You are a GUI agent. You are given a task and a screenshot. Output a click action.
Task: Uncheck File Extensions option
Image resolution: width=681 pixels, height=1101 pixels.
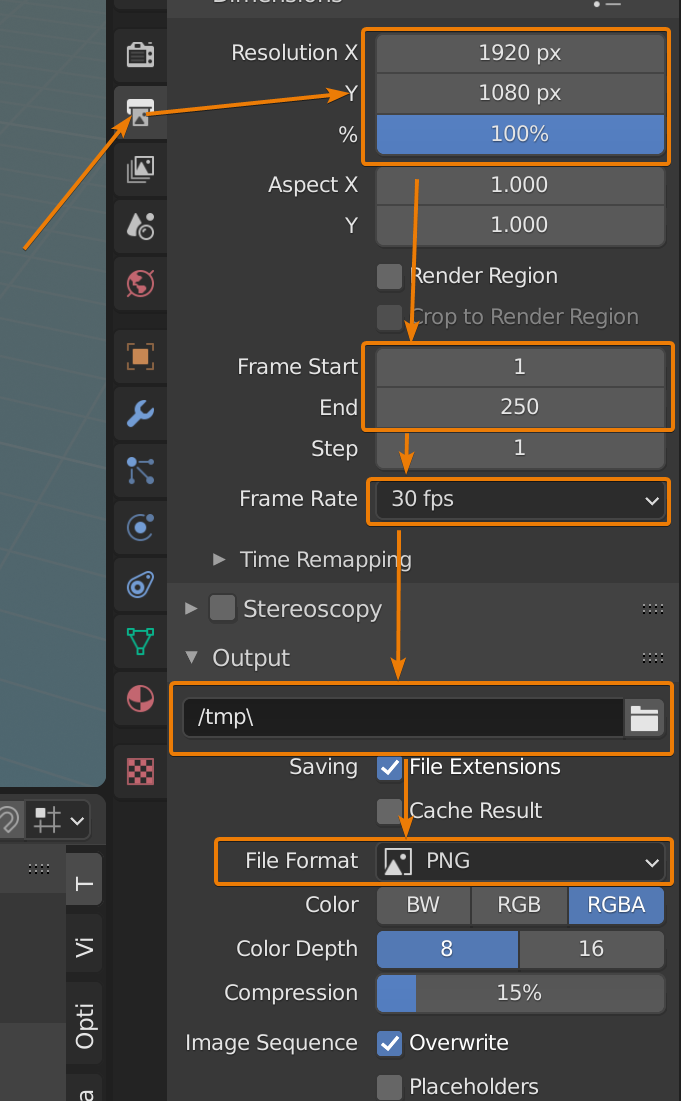[389, 768]
